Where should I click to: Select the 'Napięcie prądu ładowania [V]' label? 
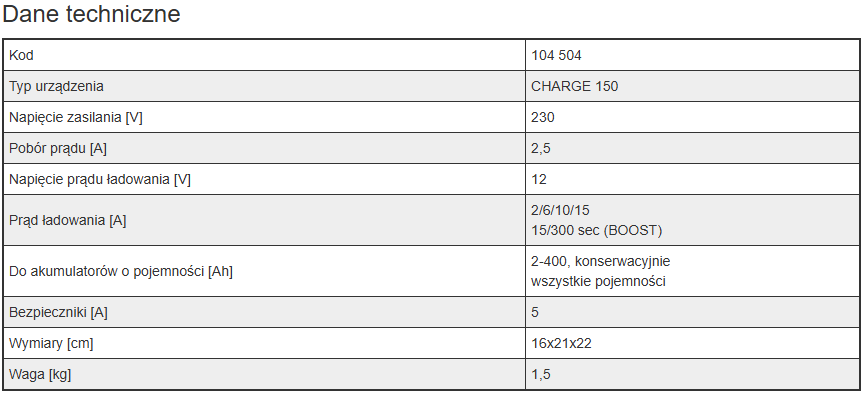point(100,180)
